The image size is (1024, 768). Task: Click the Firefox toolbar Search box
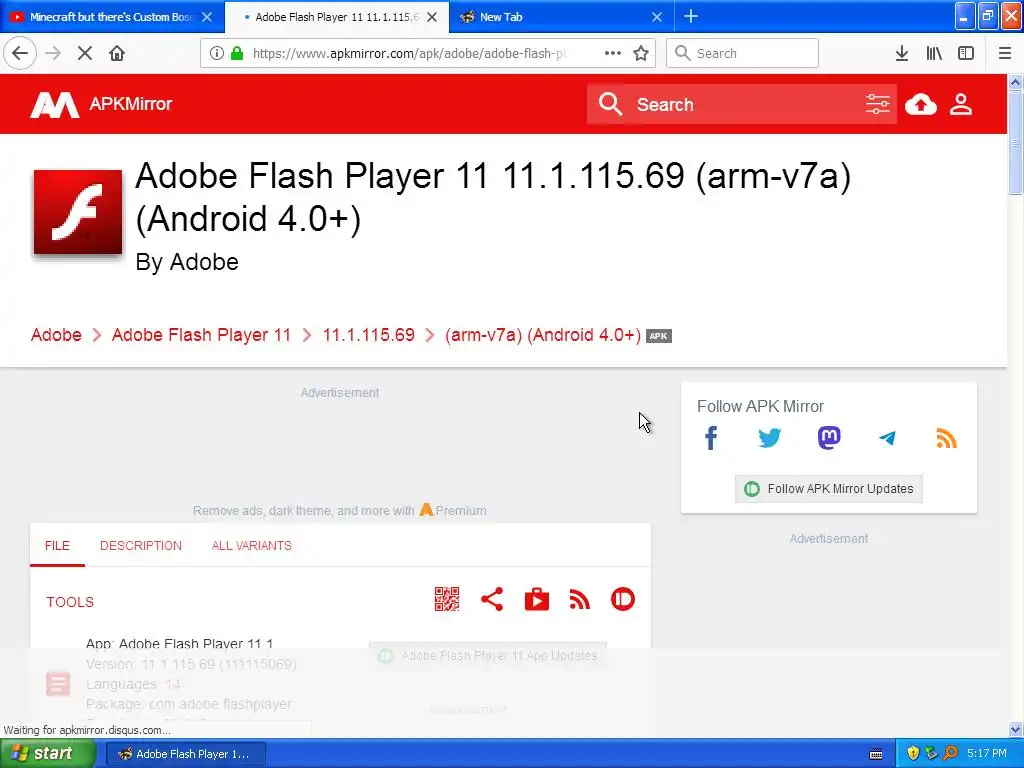743,53
